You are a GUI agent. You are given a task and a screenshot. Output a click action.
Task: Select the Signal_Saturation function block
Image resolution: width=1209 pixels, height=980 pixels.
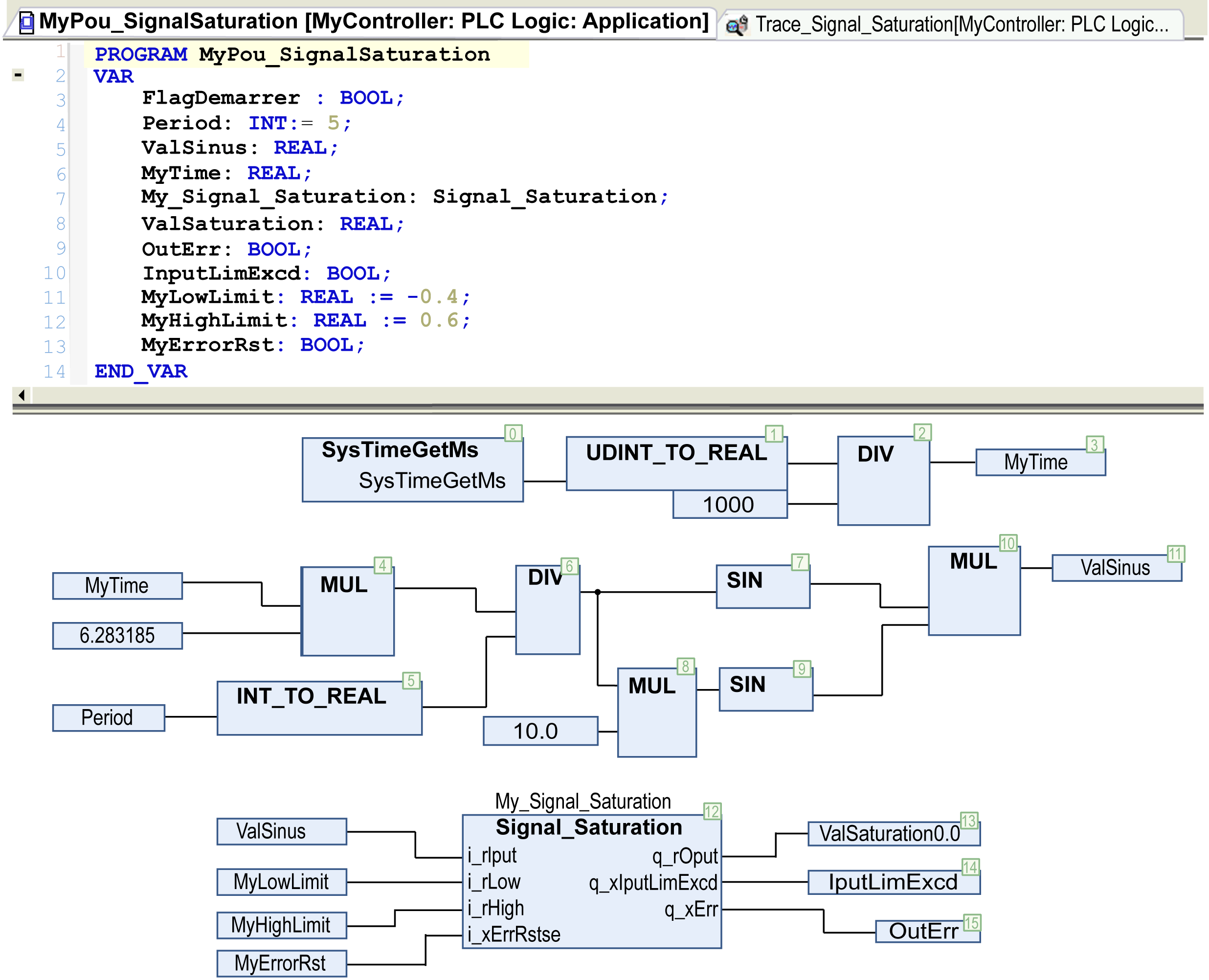coord(591,881)
